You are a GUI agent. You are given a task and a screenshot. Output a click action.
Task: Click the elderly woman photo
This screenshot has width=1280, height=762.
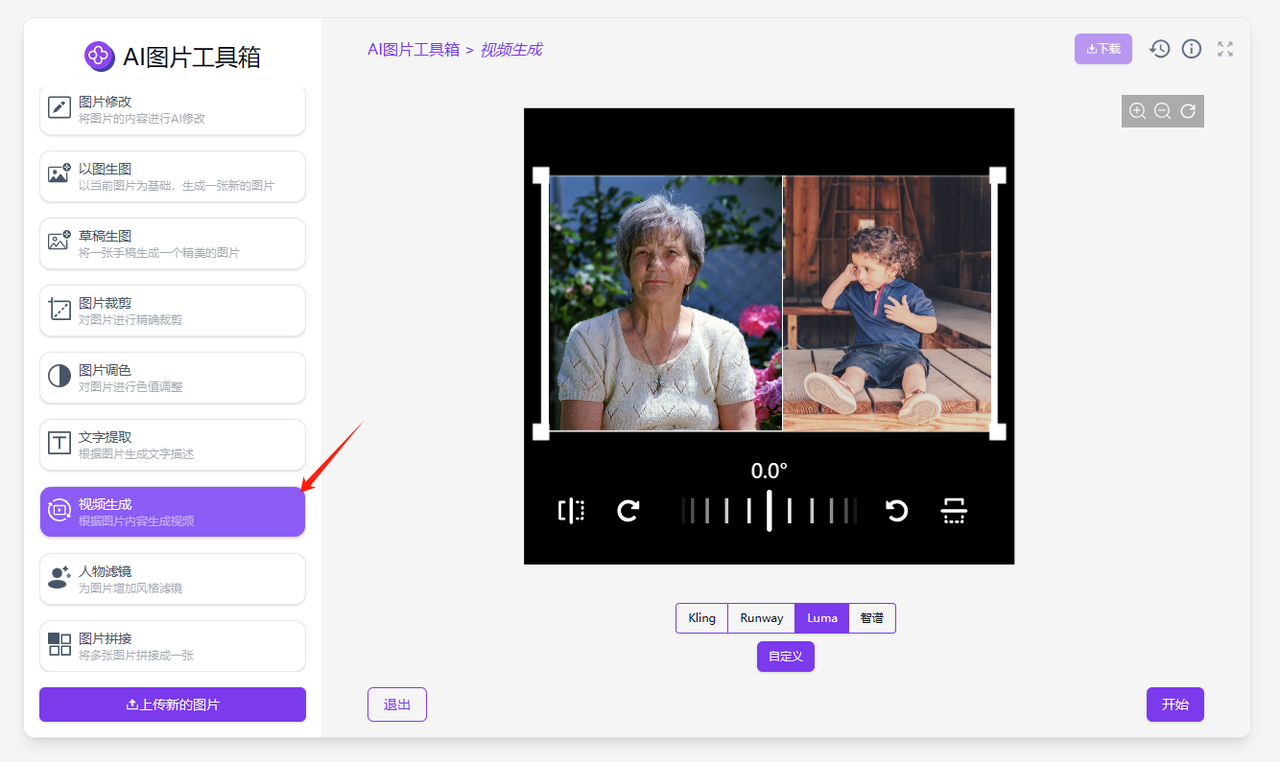pyautogui.click(x=666, y=304)
